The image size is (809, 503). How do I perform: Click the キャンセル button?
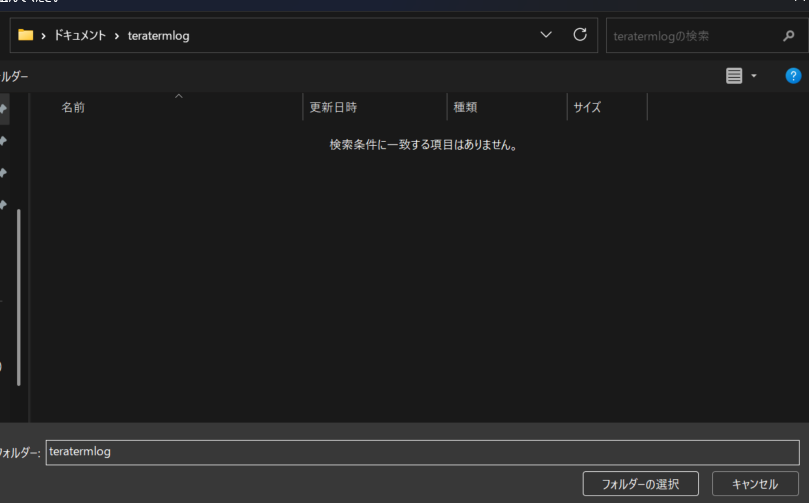coord(755,484)
